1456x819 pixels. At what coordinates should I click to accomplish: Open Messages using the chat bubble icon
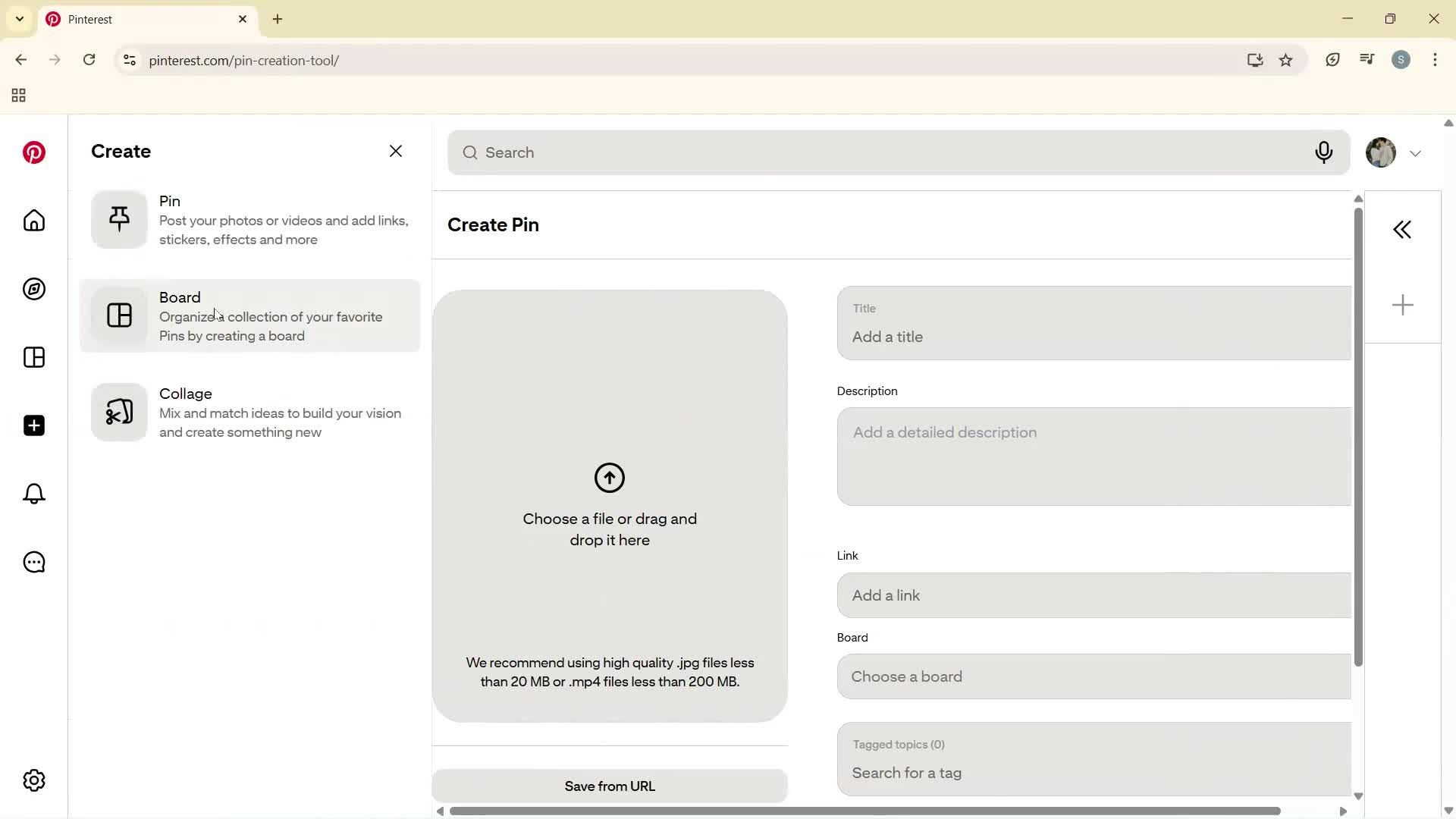click(x=33, y=562)
